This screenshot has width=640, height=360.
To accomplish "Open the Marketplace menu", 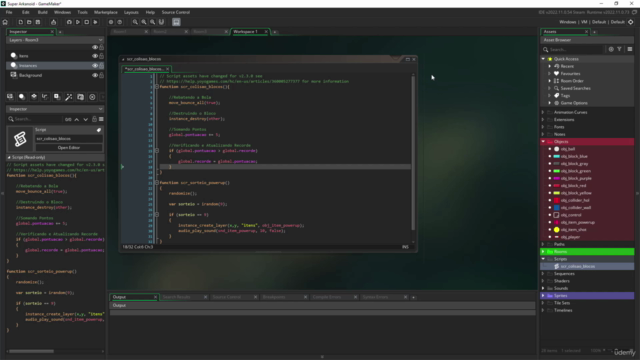I will tap(106, 12).
